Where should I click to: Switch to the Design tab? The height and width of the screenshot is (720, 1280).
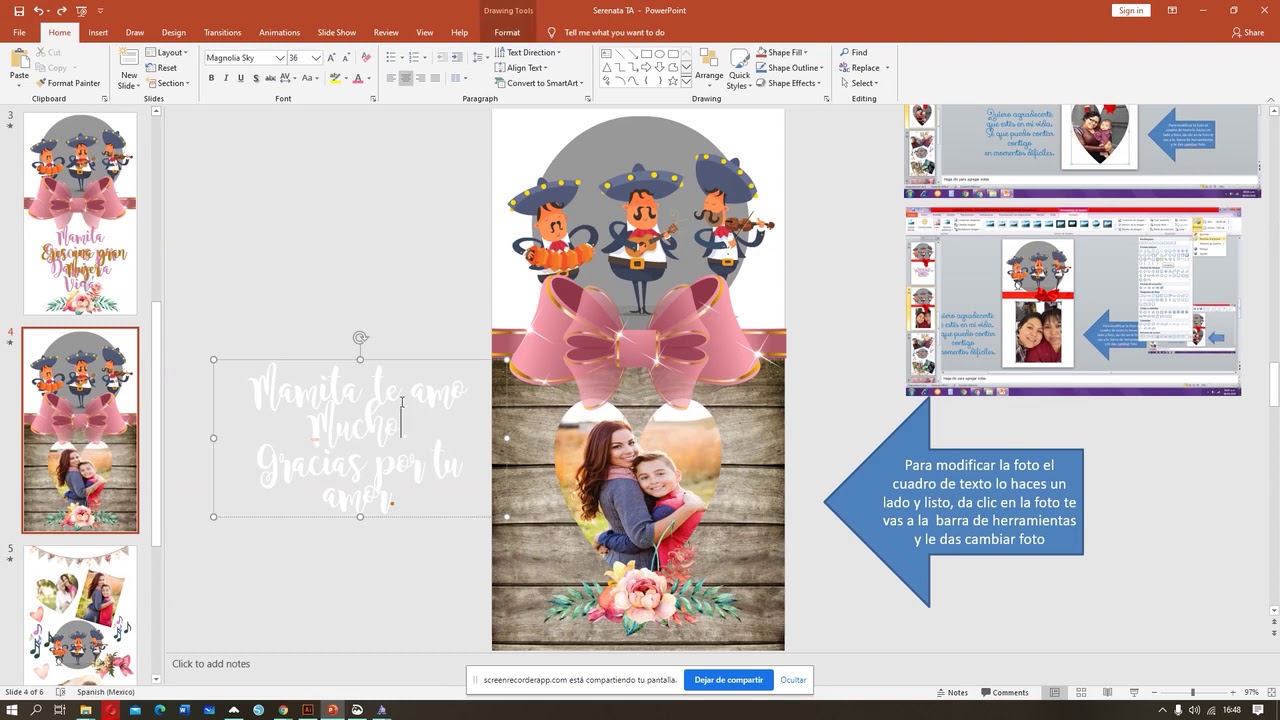tap(174, 32)
